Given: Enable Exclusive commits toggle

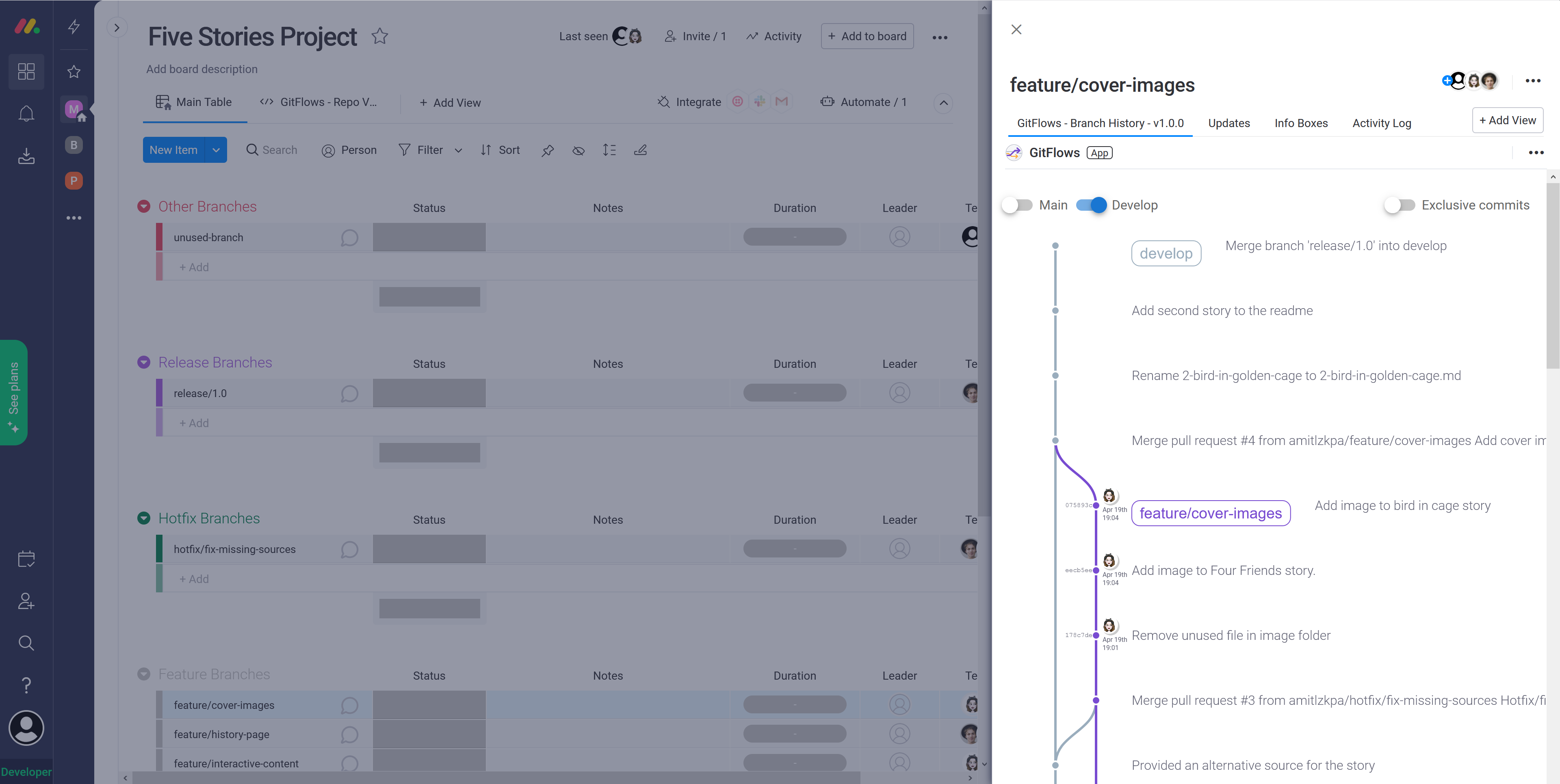Looking at the screenshot, I should pyautogui.click(x=1400, y=205).
